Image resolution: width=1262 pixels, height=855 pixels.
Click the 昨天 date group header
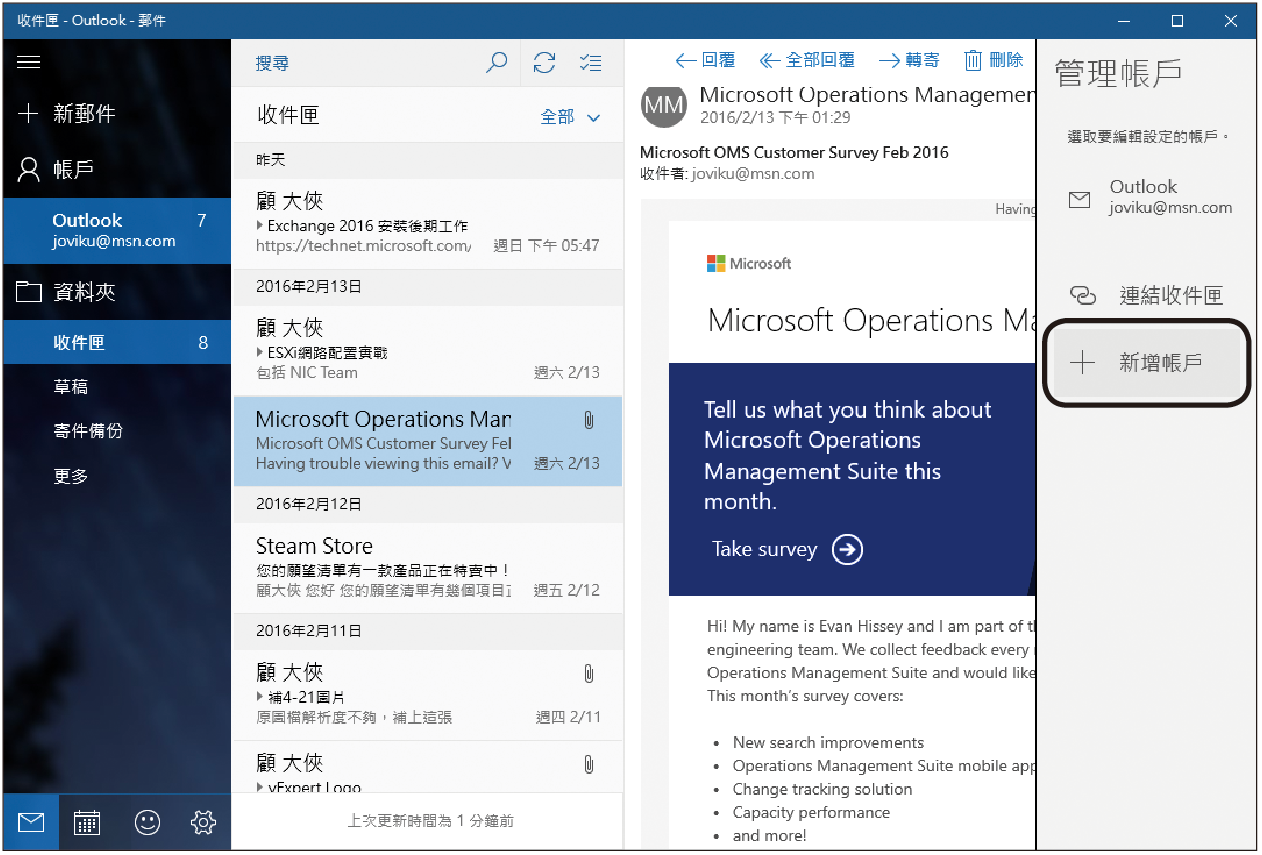428,160
